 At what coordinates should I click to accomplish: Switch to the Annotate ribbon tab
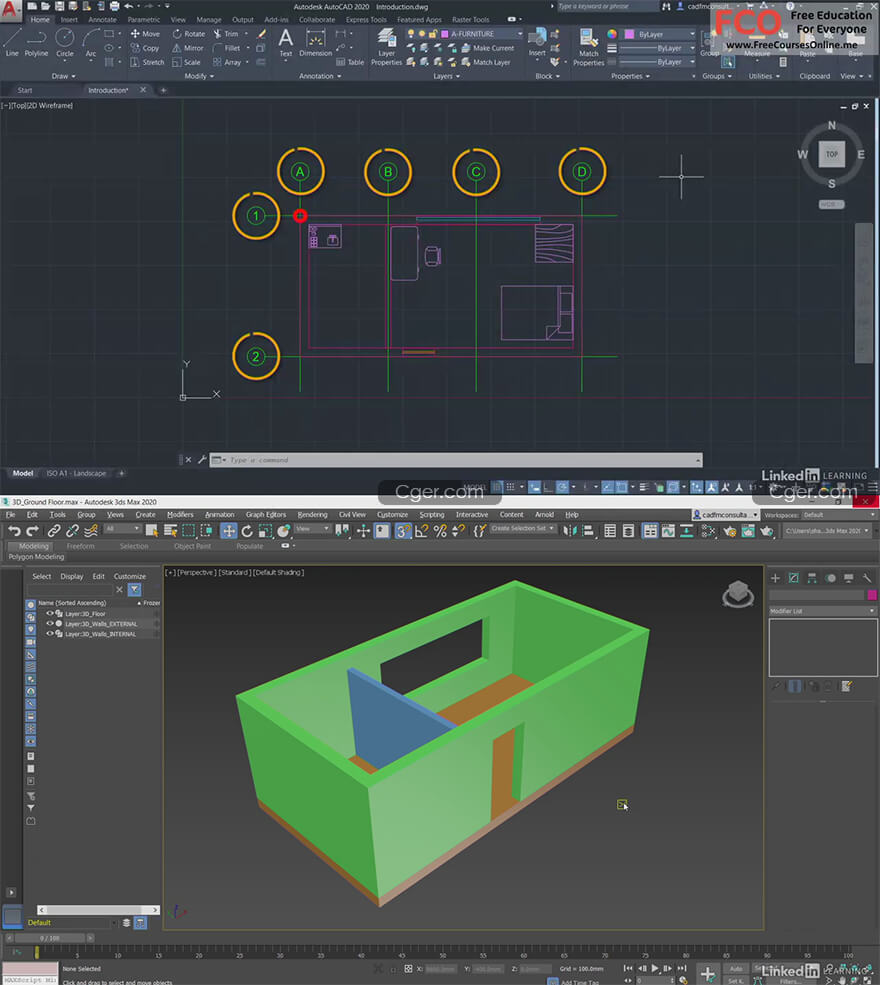tap(102, 20)
